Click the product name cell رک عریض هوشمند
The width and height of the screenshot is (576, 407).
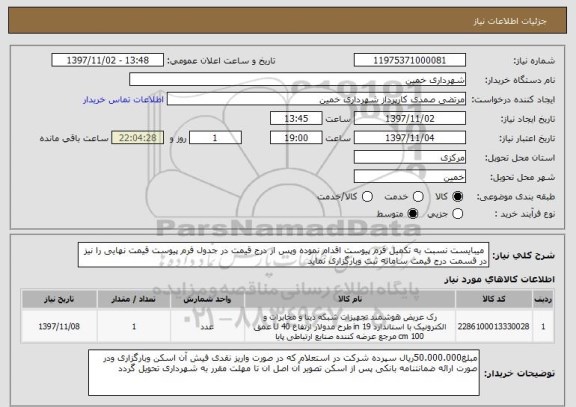[x=350, y=327]
